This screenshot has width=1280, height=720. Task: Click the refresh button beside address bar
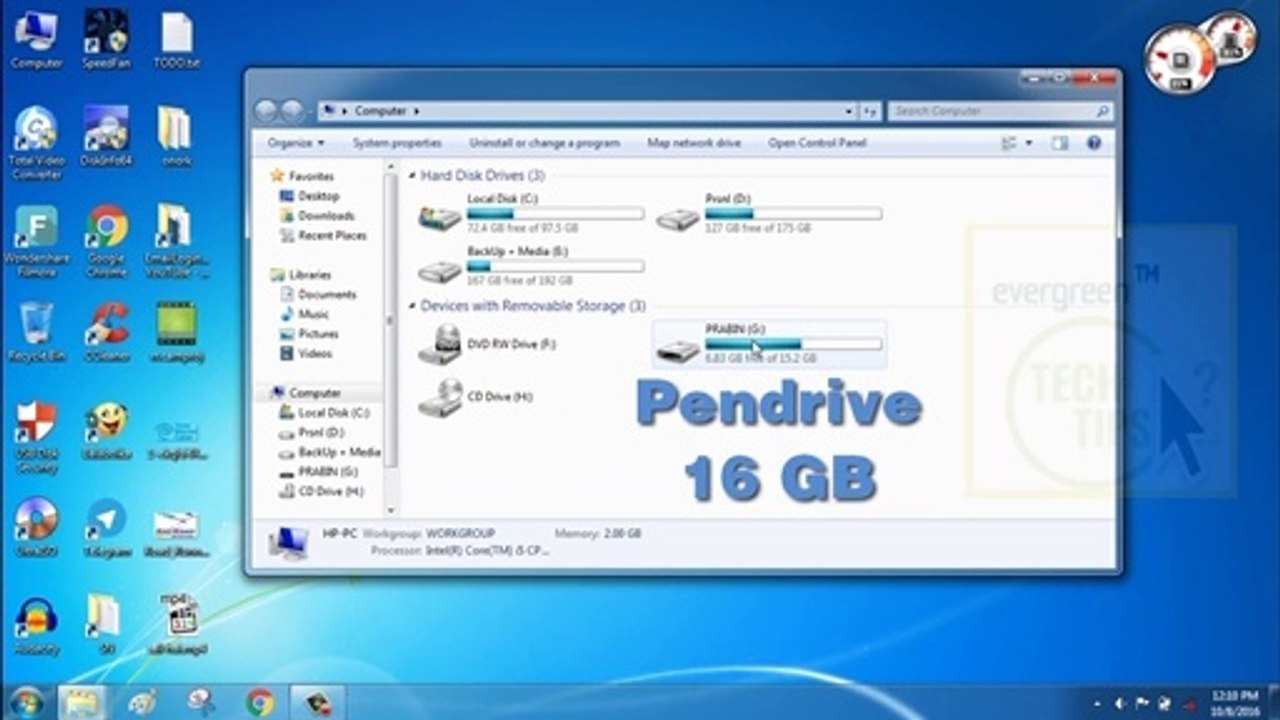click(x=870, y=111)
